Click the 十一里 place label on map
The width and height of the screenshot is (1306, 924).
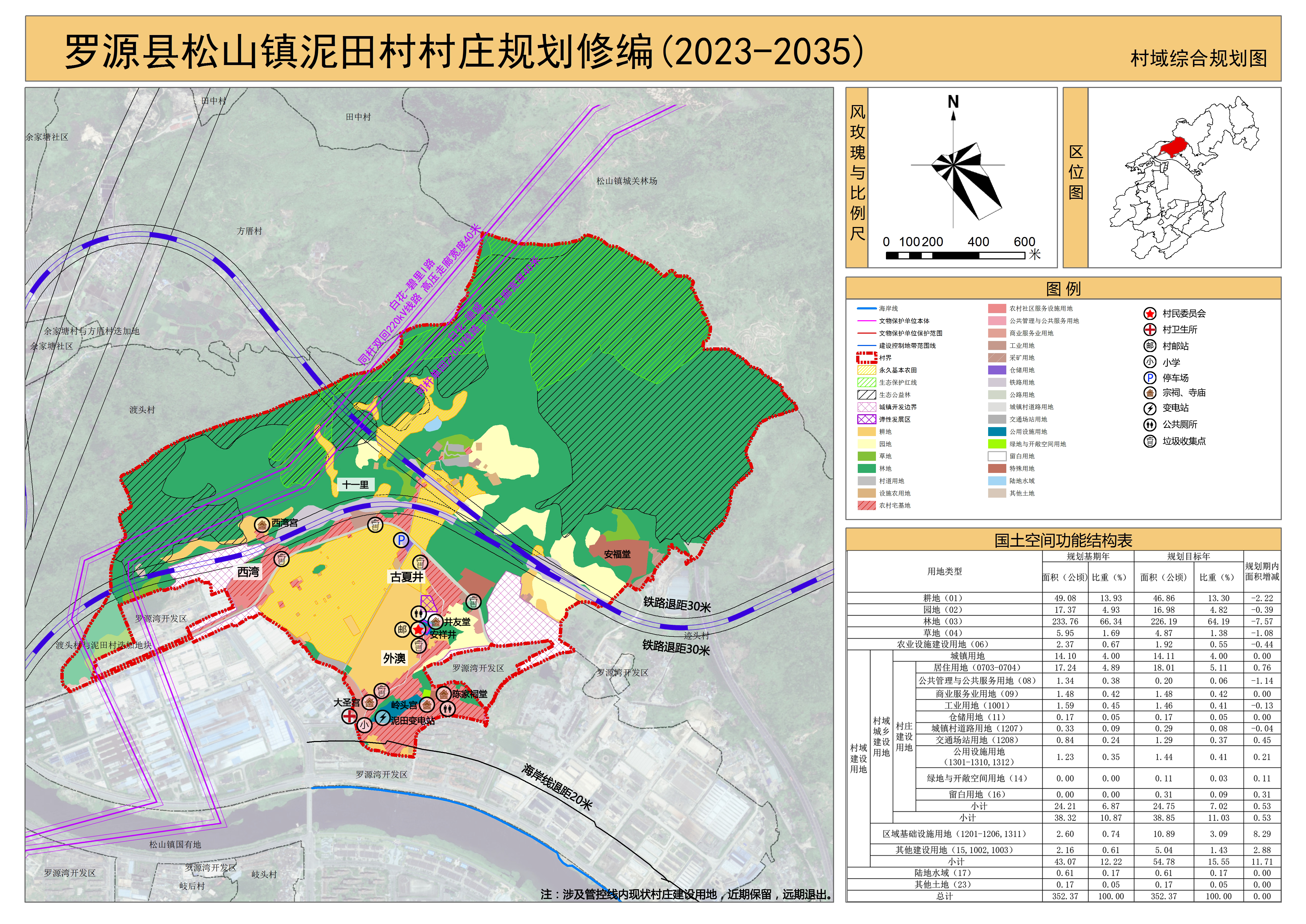pos(355,485)
